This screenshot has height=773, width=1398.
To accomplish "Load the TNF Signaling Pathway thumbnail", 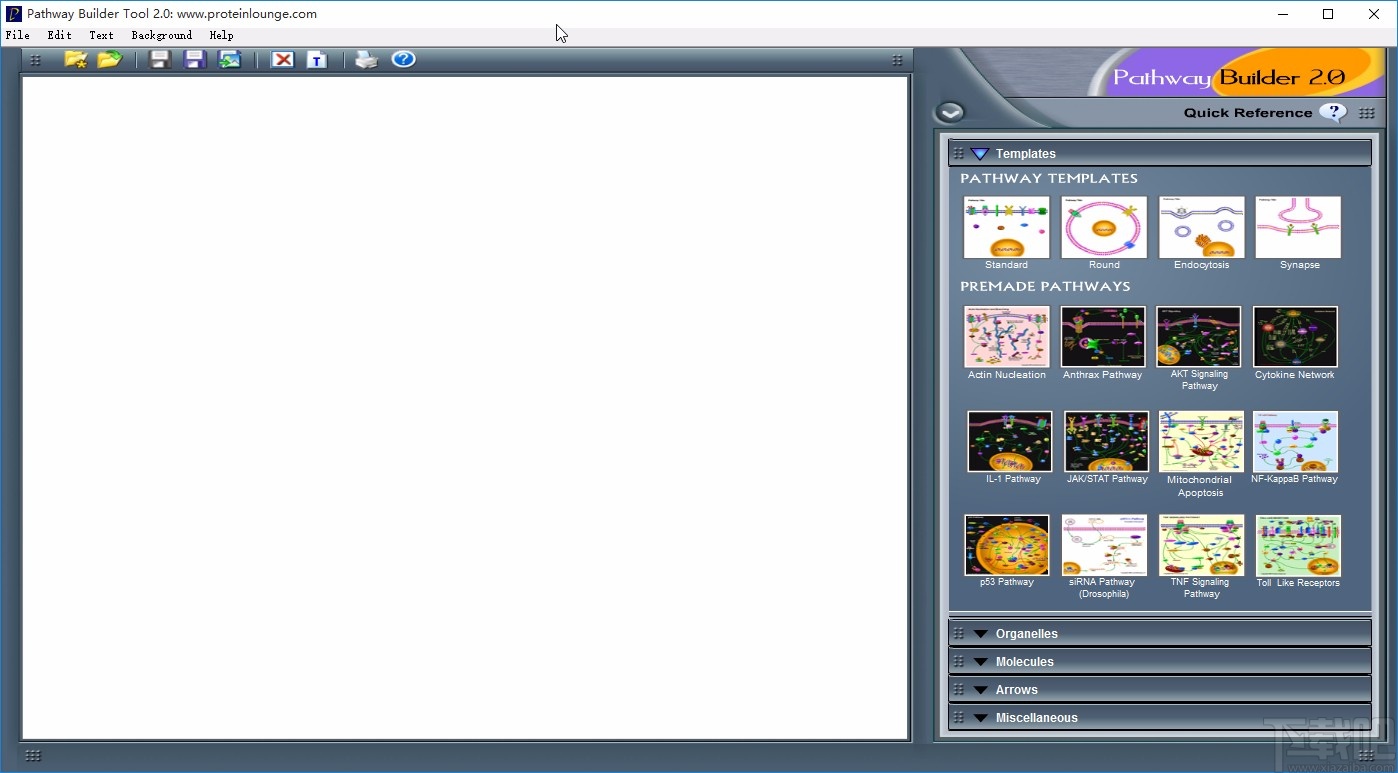I will click(x=1201, y=545).
